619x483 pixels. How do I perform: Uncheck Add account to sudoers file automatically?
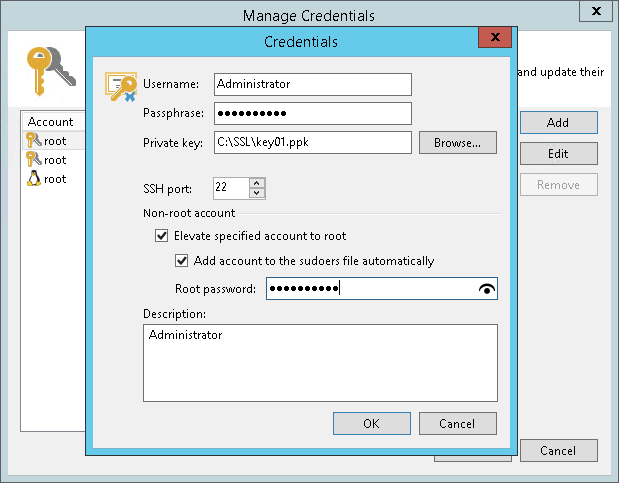pos(181,261)
